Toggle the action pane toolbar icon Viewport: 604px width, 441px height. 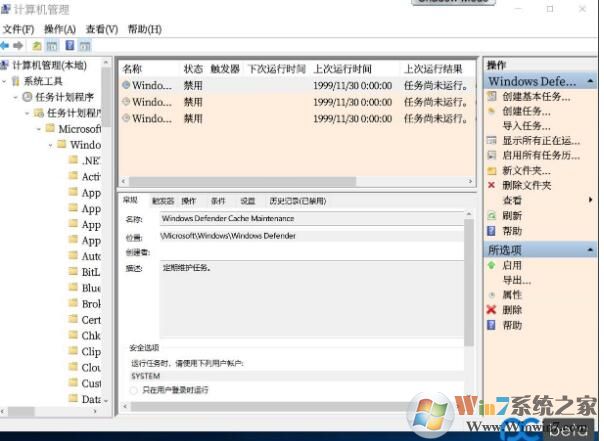[85, 46]
